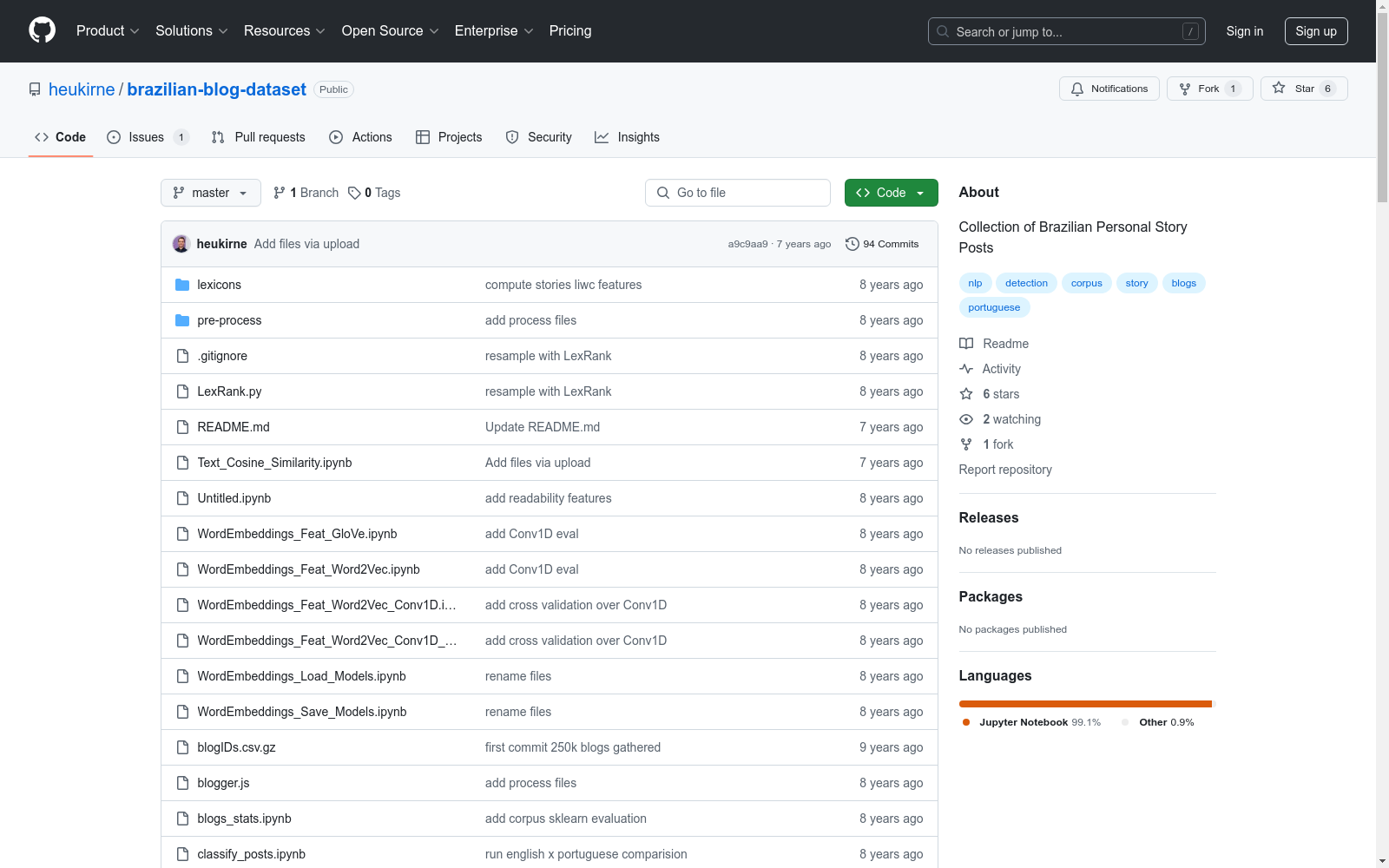This screenshot has width=1389, height=868.
Task: Click the corpus topic tag
Action: coord(1086,283)
